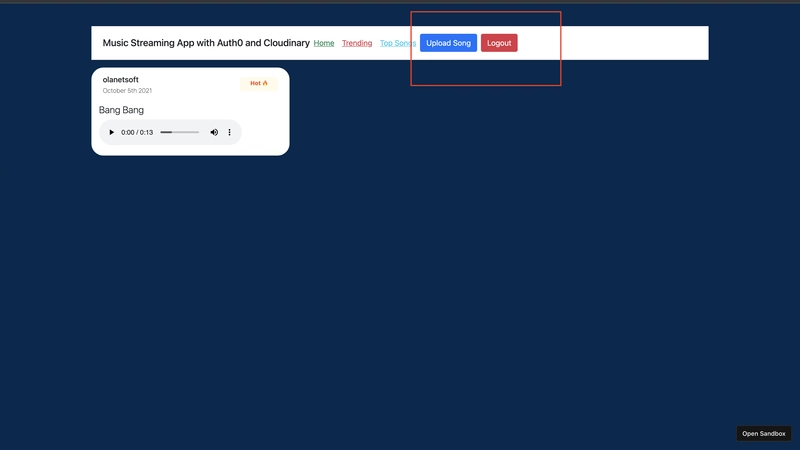Click empty area of the white navigation bar
The width and height of the screenshot is (800, 450).
click(620, 43)
